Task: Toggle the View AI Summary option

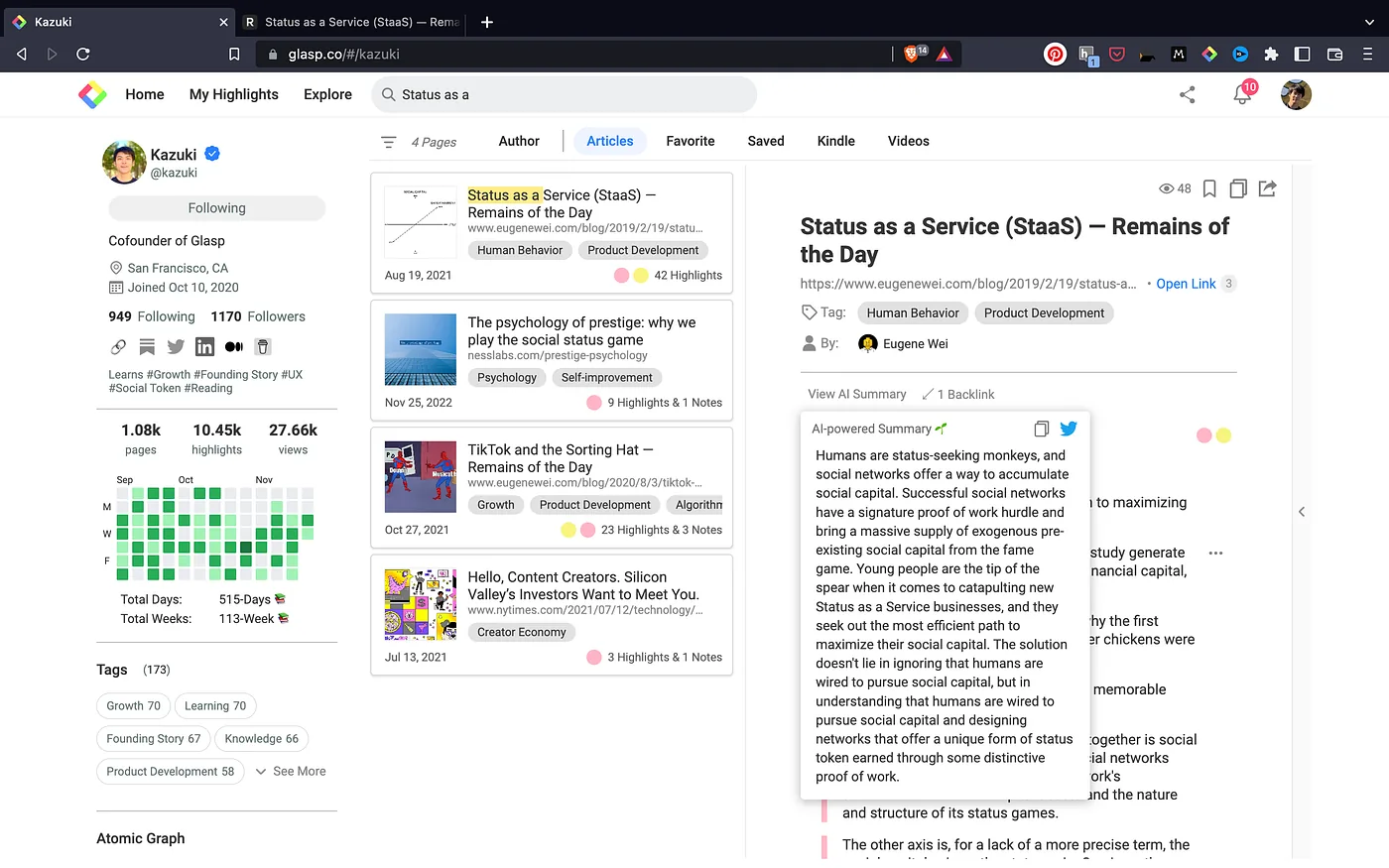Action: 857,394
